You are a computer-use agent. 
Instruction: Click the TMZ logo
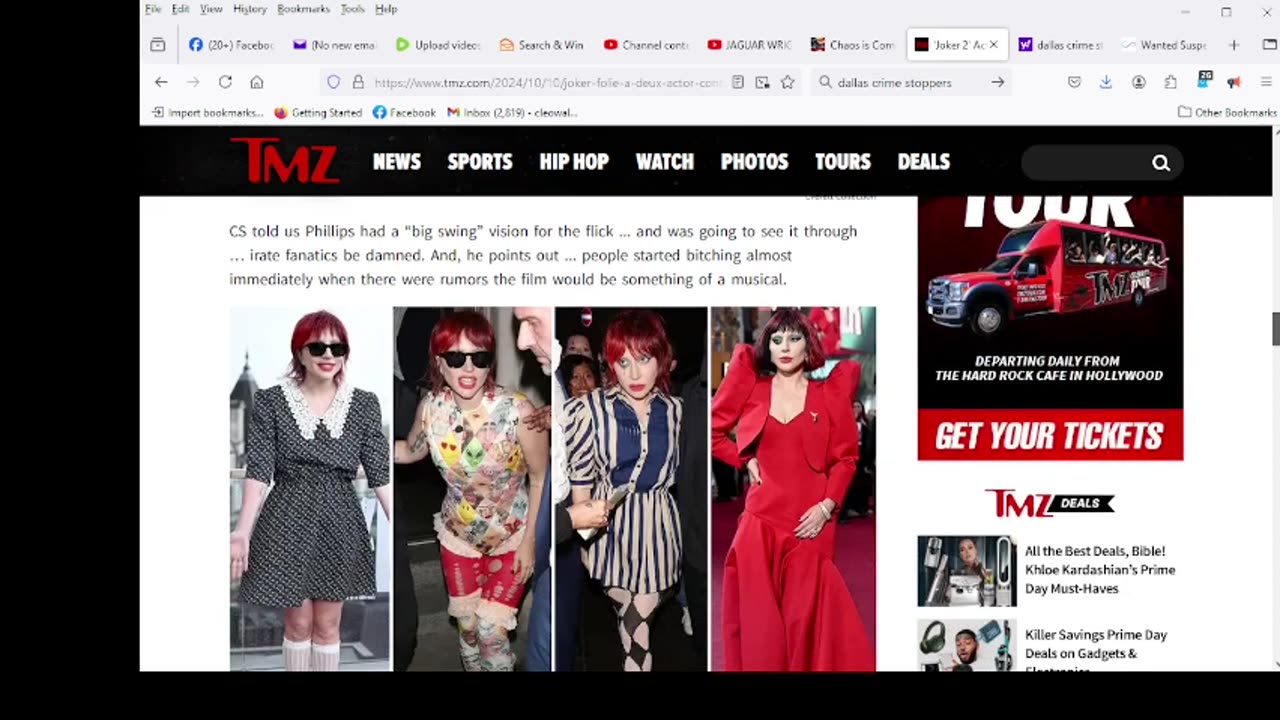[x=284, y=160]
